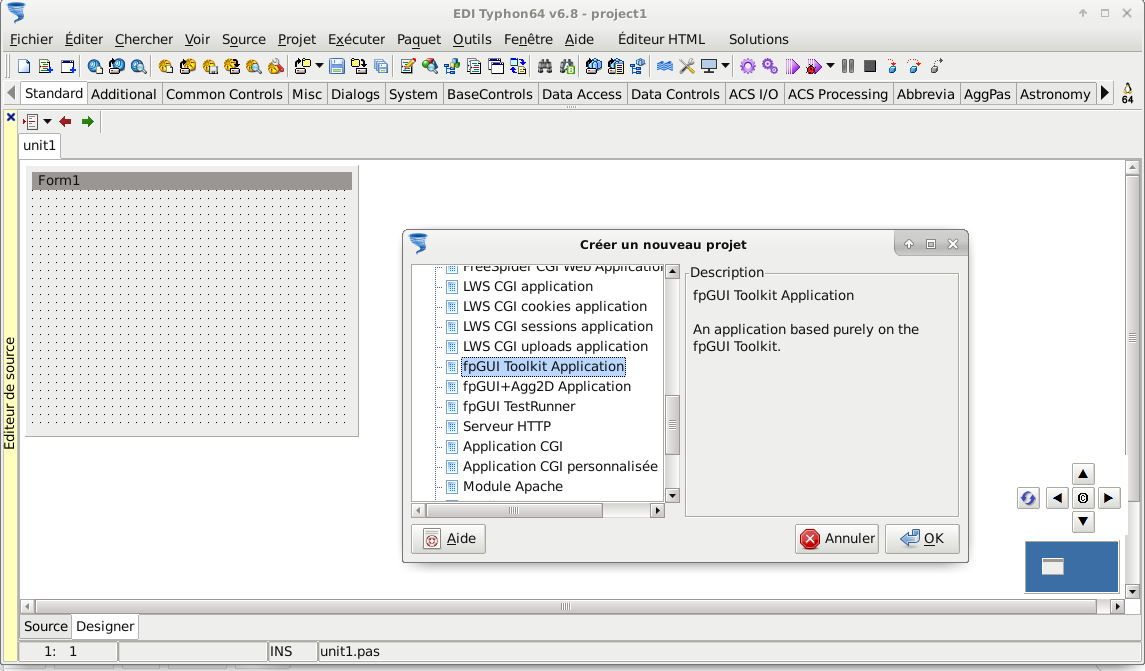Image resolution: width=1145 pixels, height=671 pixels.
Task: Click the red back arrow in editor toolbar
Action: click(x=65, y=121)
